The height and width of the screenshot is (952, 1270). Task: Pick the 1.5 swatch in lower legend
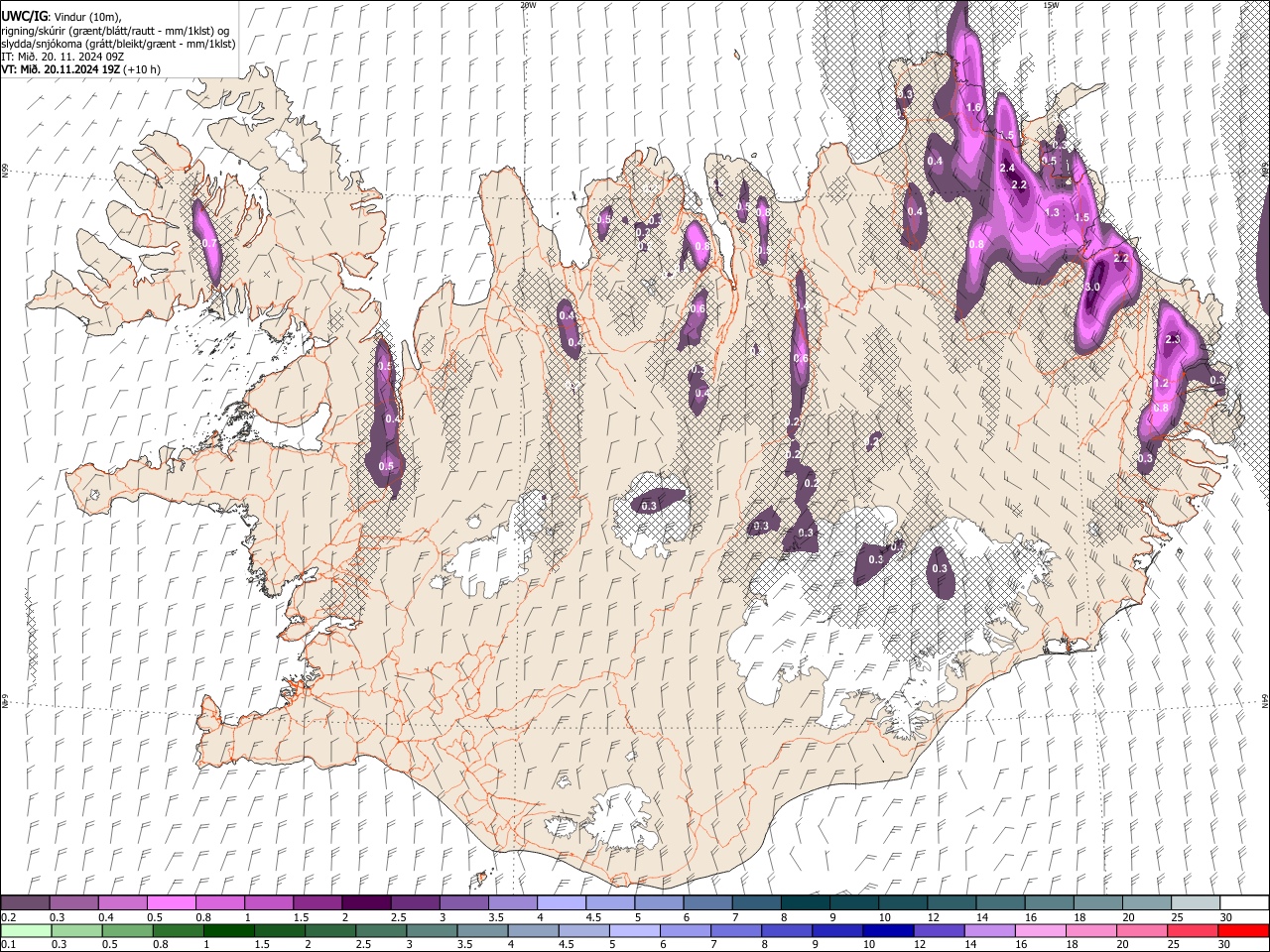(279, 930)
